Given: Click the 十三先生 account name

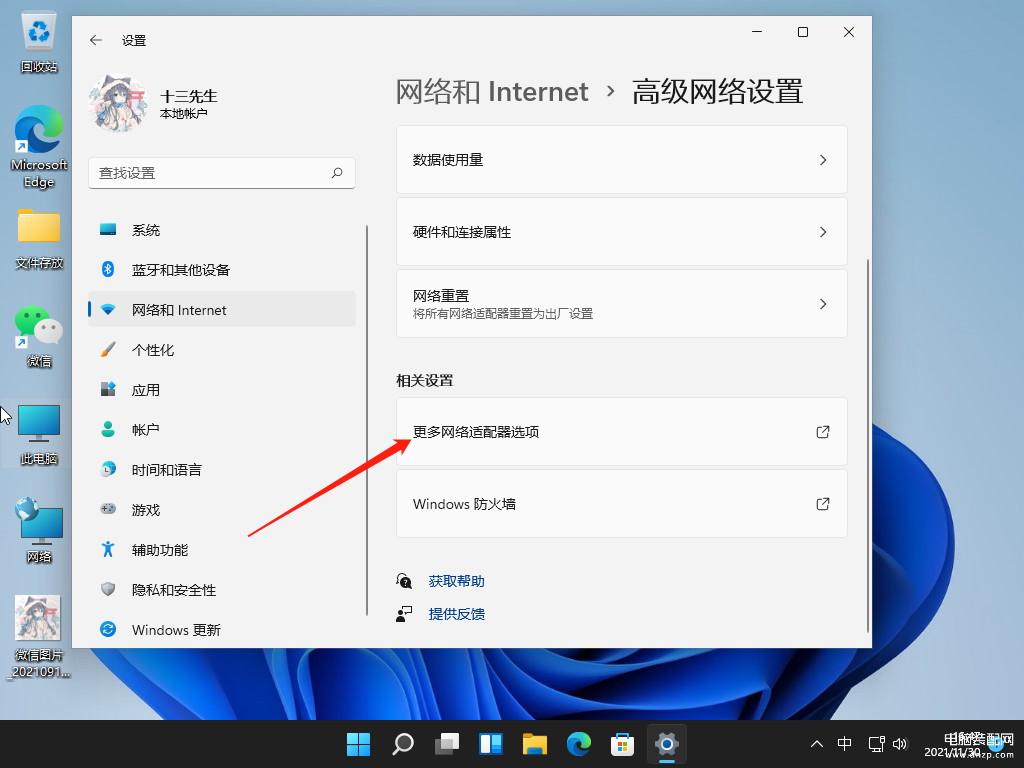Looking at the screenshot, I should point(189,96).
